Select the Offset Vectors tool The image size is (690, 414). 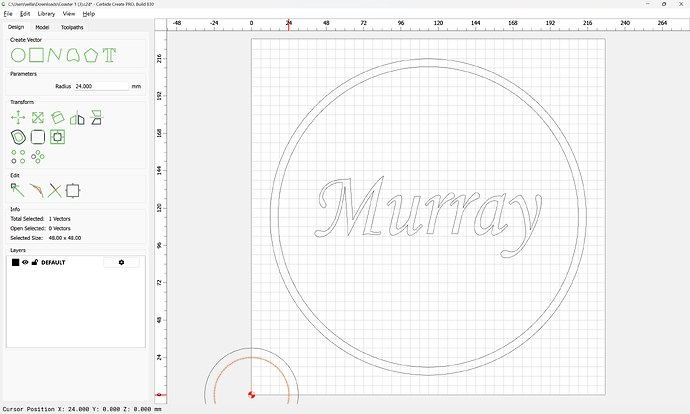pyautogui.click(x=18, y=137)
